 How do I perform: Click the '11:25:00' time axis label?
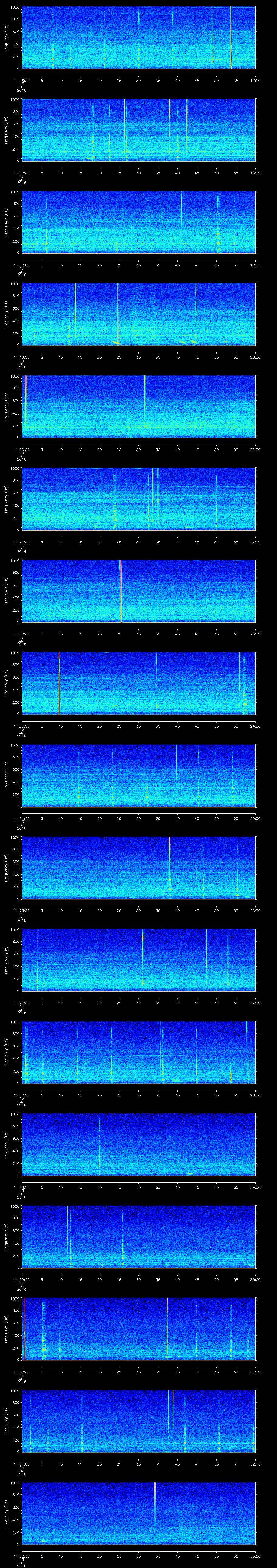tap(22, 910)
